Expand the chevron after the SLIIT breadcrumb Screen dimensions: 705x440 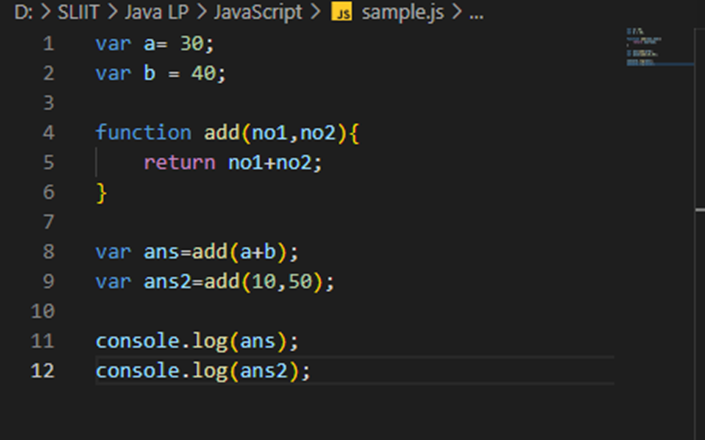112,12
